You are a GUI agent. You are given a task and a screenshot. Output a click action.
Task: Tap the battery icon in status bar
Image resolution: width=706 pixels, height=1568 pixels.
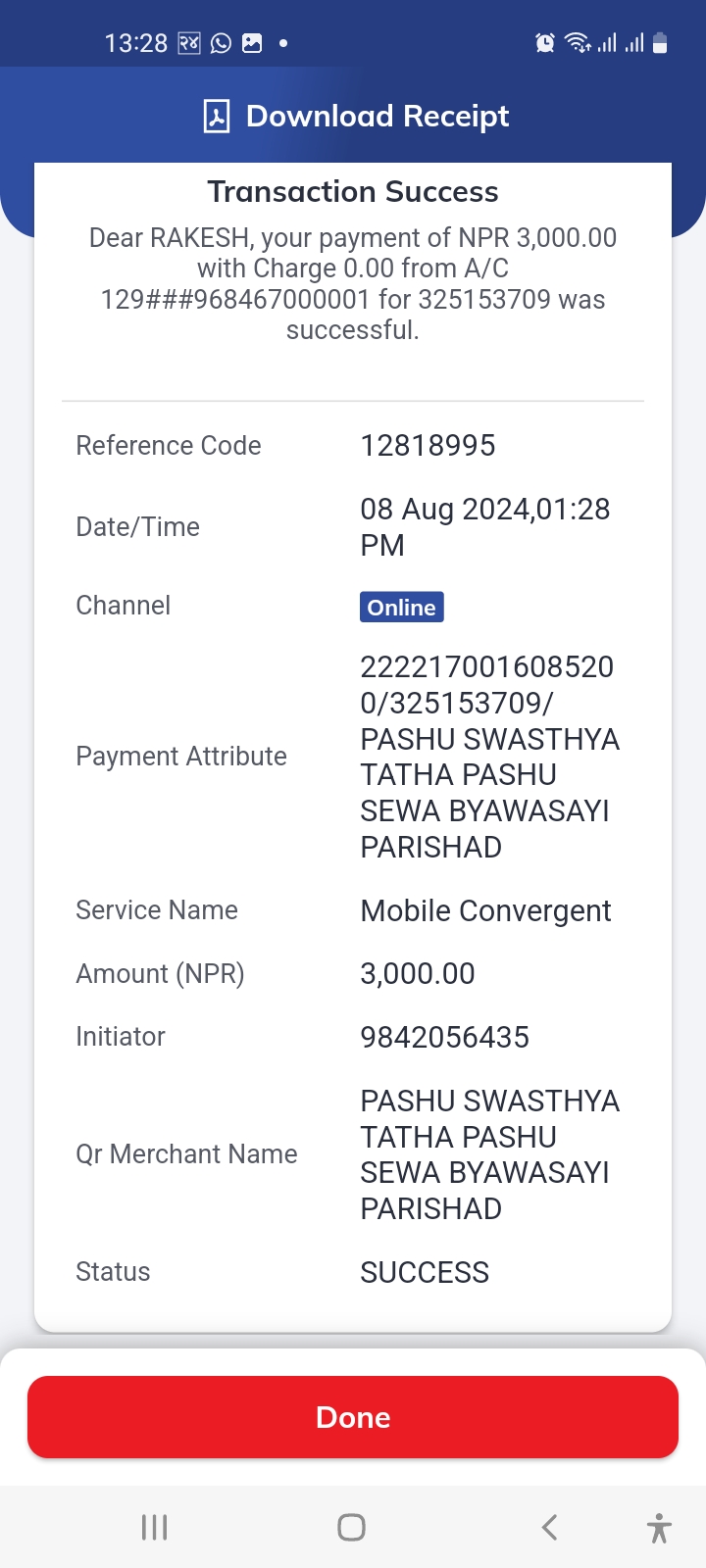pos(660,43)
